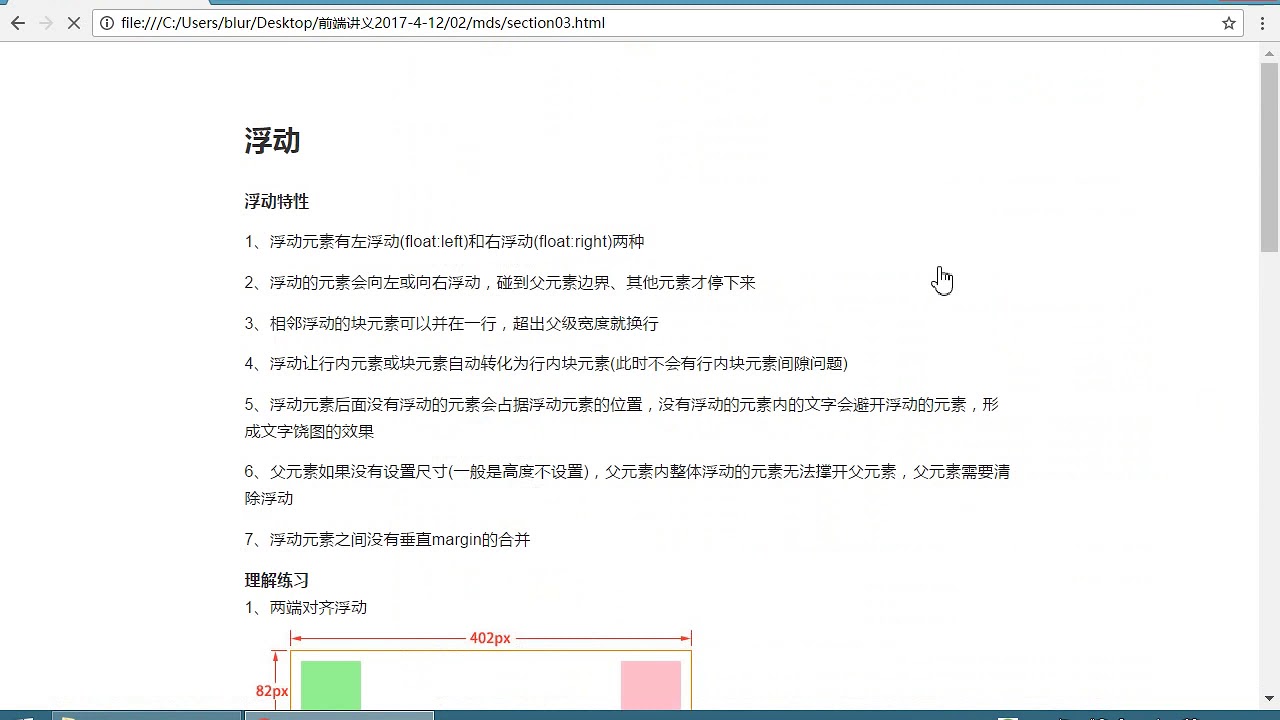Click the scrollbar down arrow

(1270, 698)
